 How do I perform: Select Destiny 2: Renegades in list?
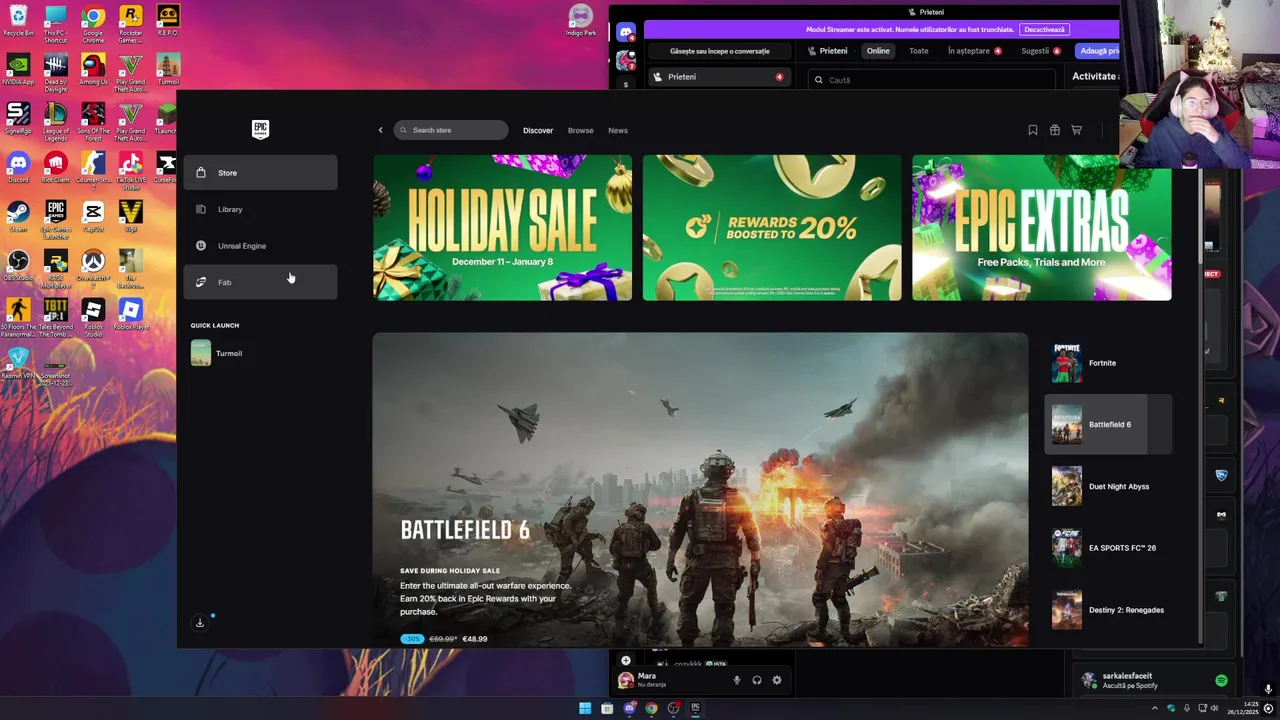tap(1108, 610)
